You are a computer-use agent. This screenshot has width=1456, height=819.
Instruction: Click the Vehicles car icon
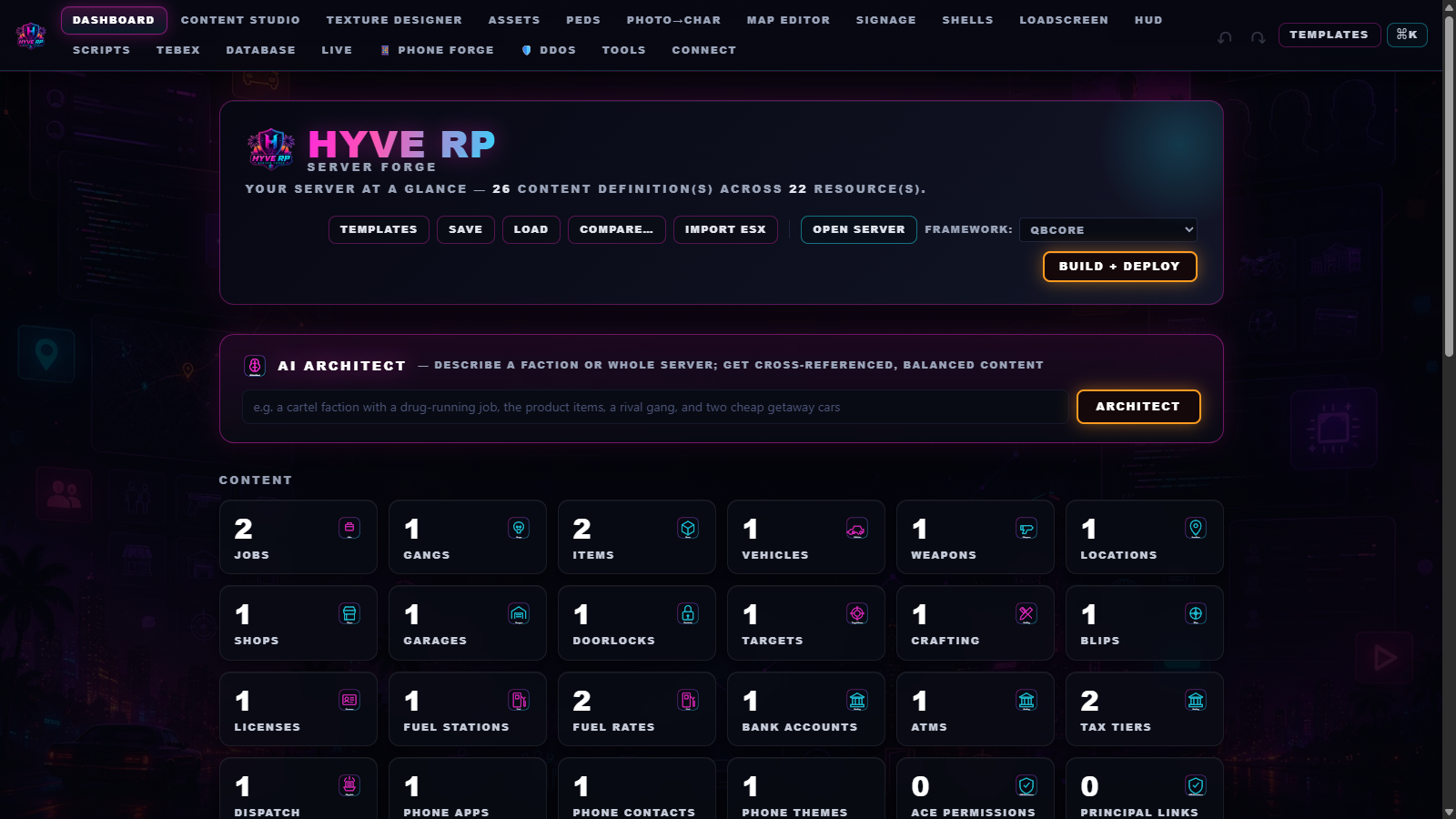pos(857,528)
